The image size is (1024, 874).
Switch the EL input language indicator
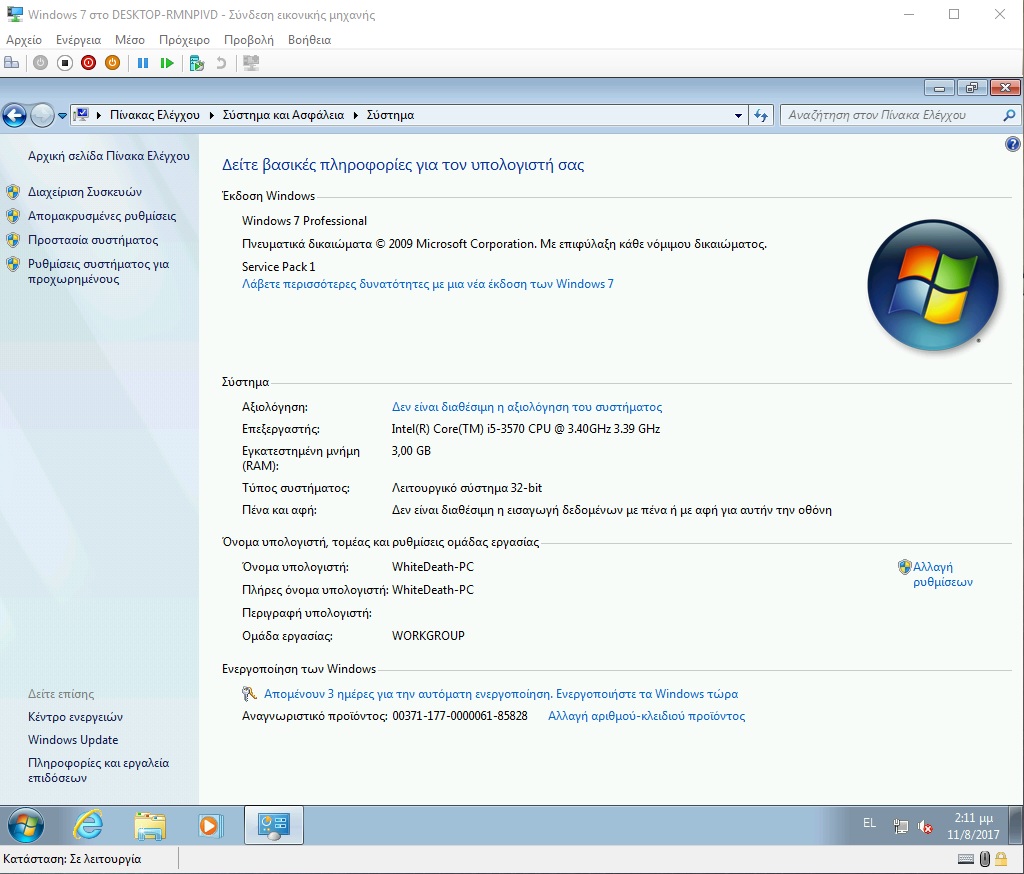point(869,823)
